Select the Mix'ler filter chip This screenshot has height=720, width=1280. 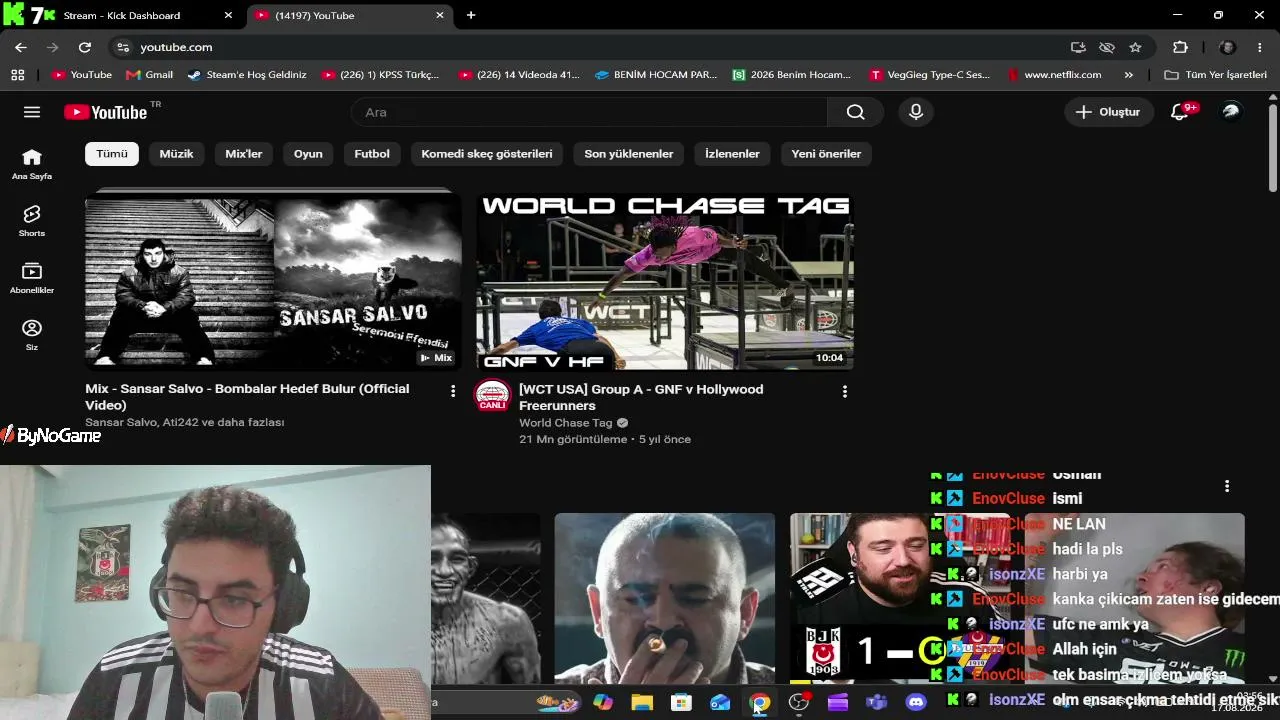pyautogui.click(x=244, y=154)
